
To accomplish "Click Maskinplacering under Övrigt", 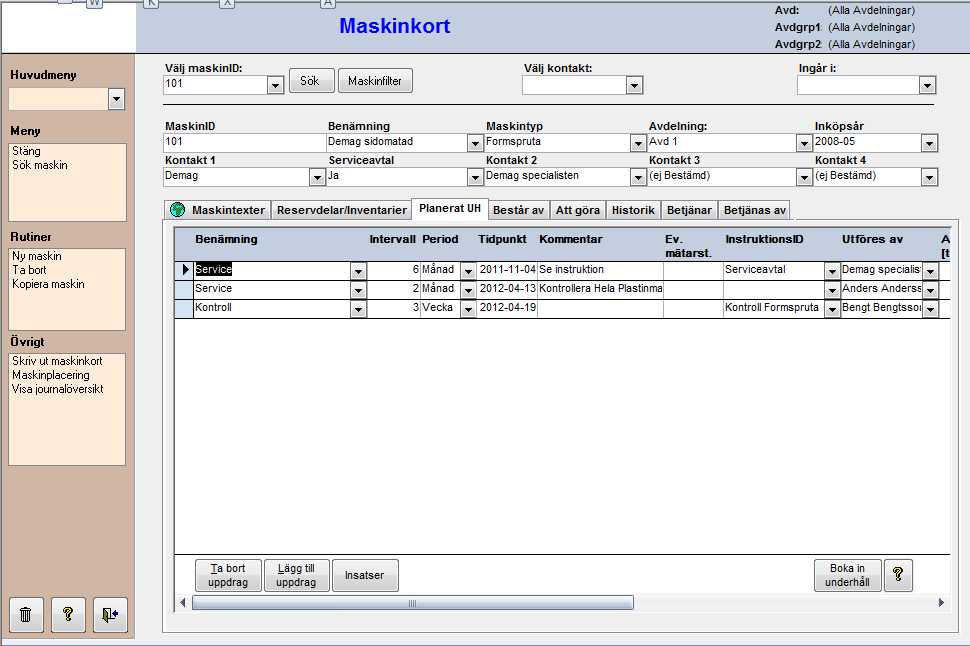I will [x=51, y=375].
